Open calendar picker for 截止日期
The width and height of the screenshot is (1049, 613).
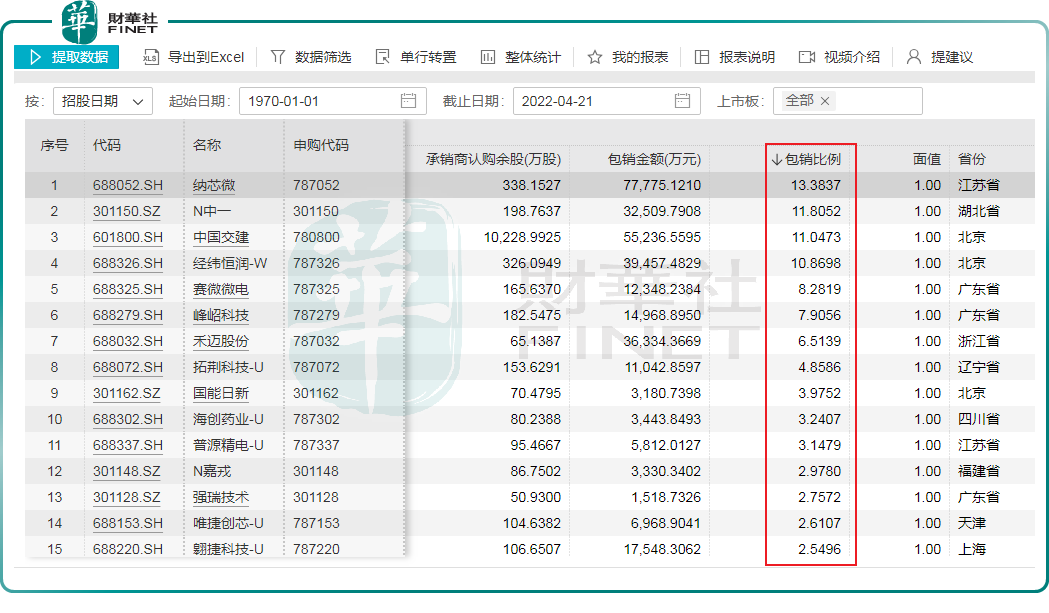[682, 101]
